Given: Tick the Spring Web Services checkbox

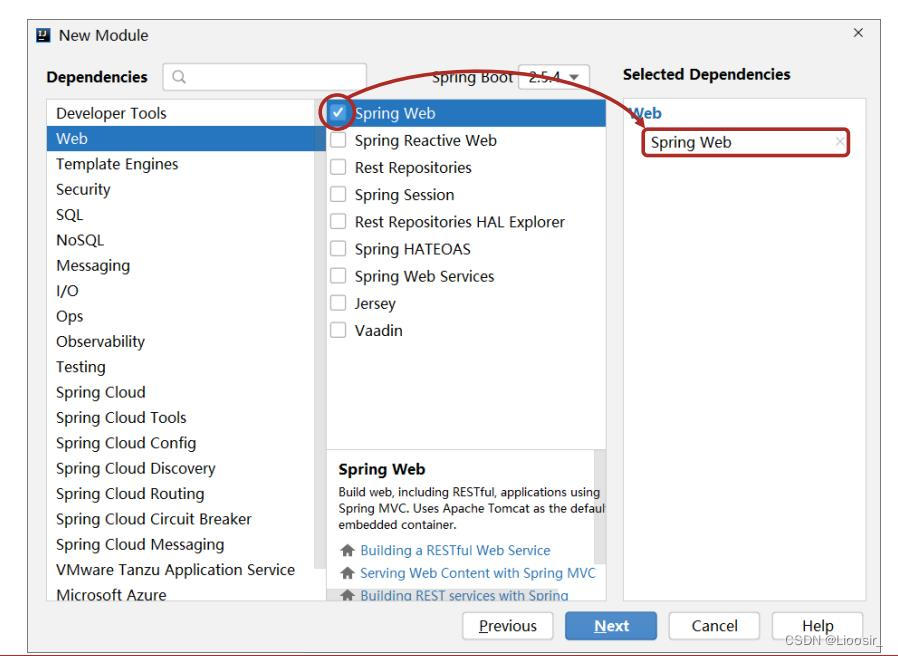Looking at the screenshot, I should coord(338,276).
